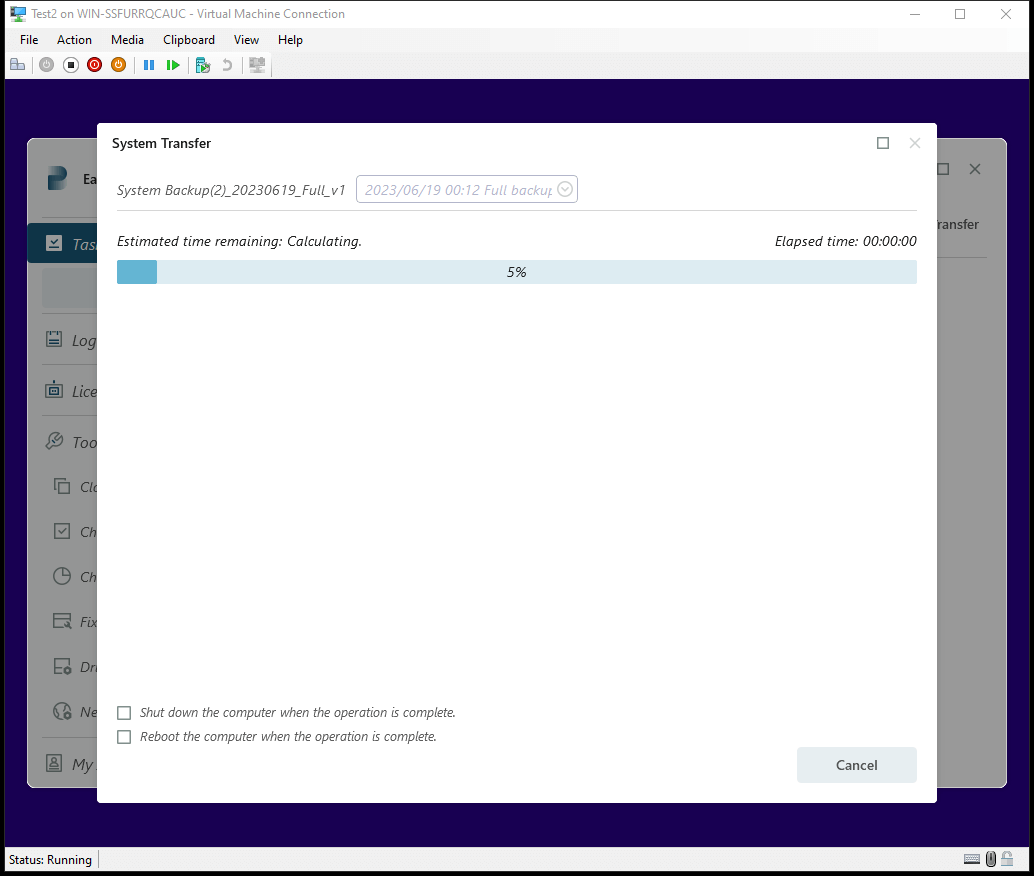Open the backup version dropdown
Image resolution: width=1034 pixels, height=876 pixels.
467,189
